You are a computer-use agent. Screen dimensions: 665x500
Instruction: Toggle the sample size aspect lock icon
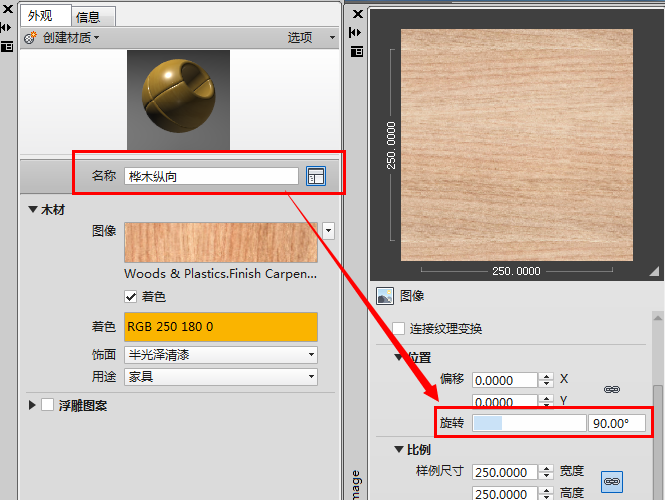tap(612, 481)
